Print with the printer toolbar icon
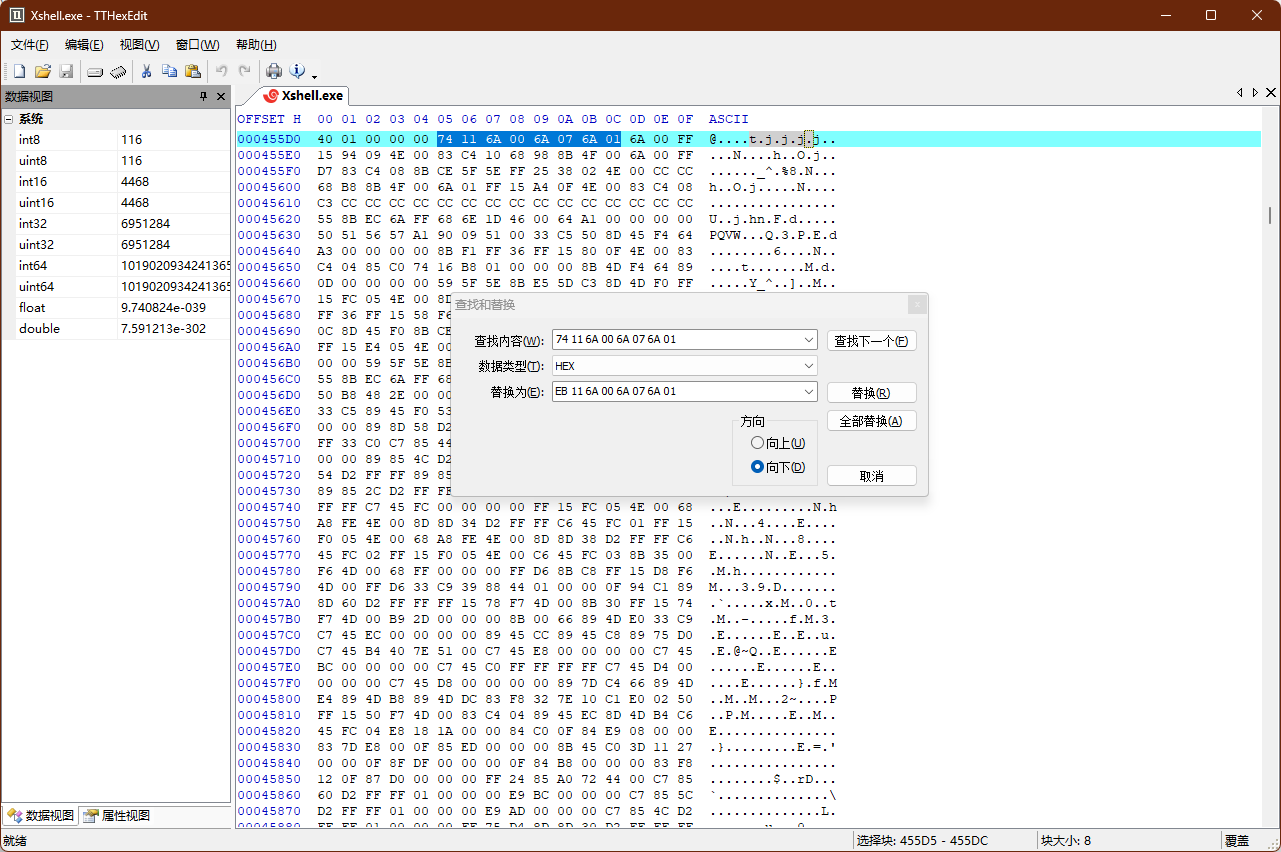 tap(273, 71)
